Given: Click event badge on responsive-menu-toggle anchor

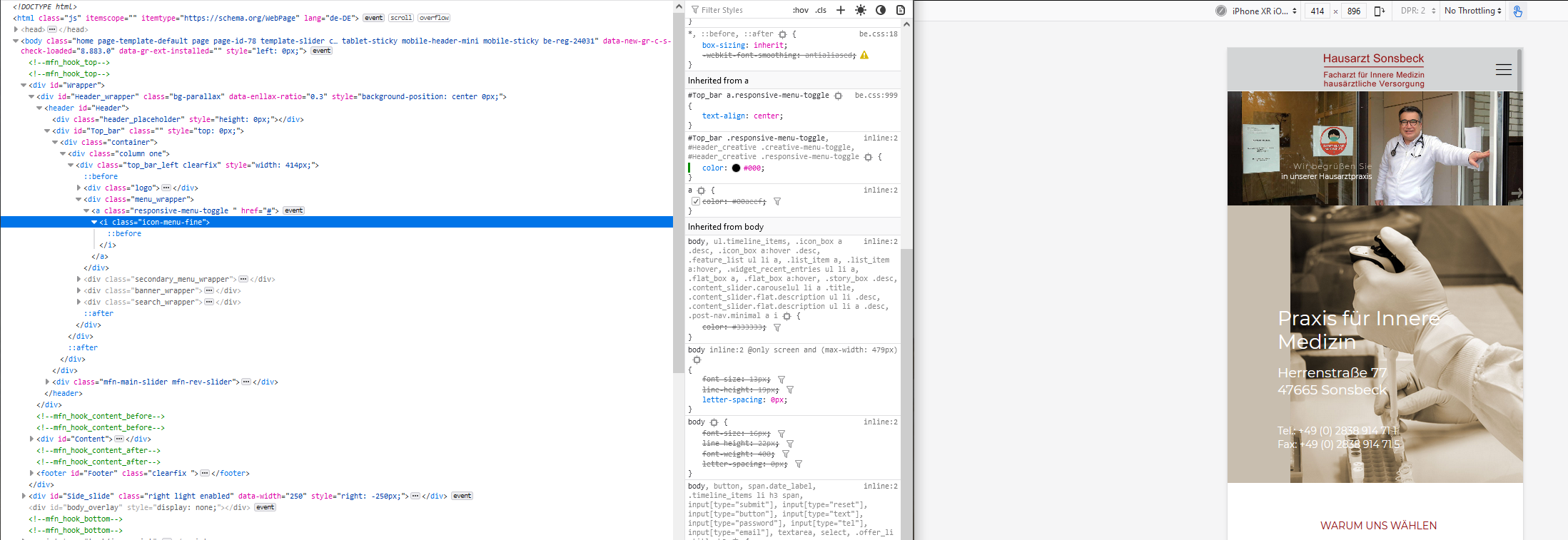Looking at the screenshot, I should coord(293,210).
